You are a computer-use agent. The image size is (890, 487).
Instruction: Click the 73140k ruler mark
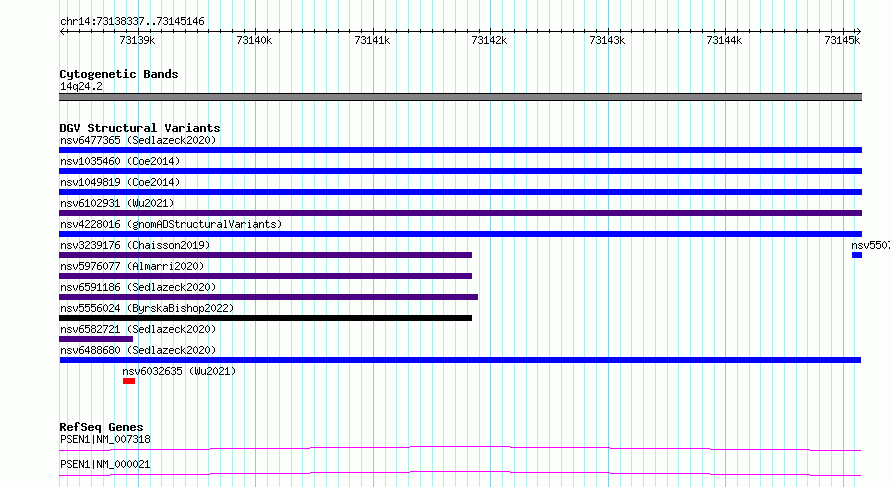pos(254,40)
